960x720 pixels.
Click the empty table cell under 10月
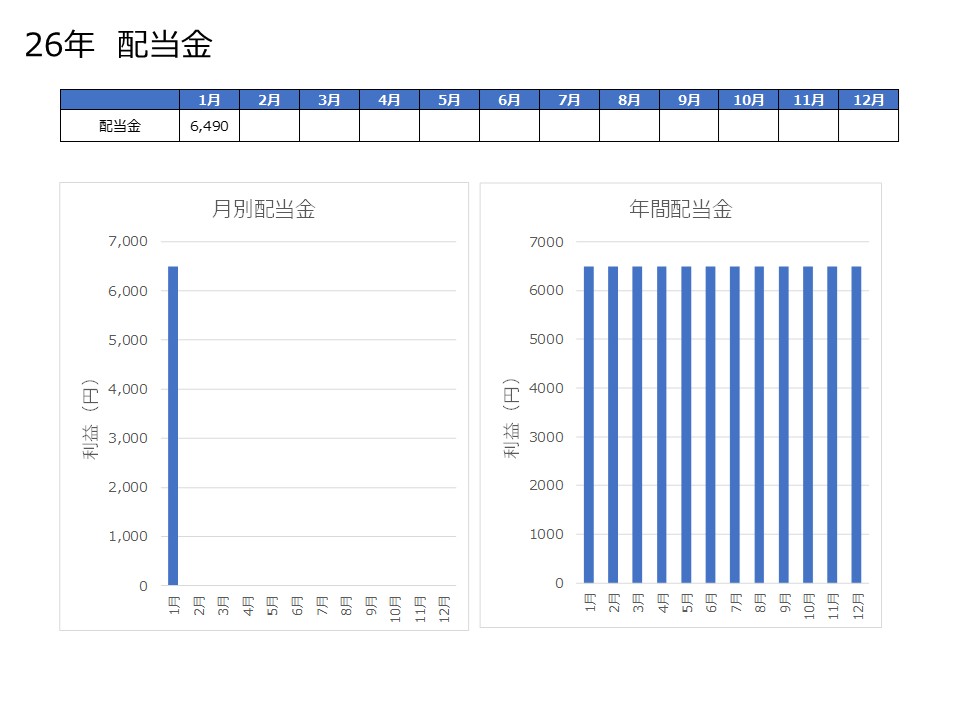click(748, 126)
